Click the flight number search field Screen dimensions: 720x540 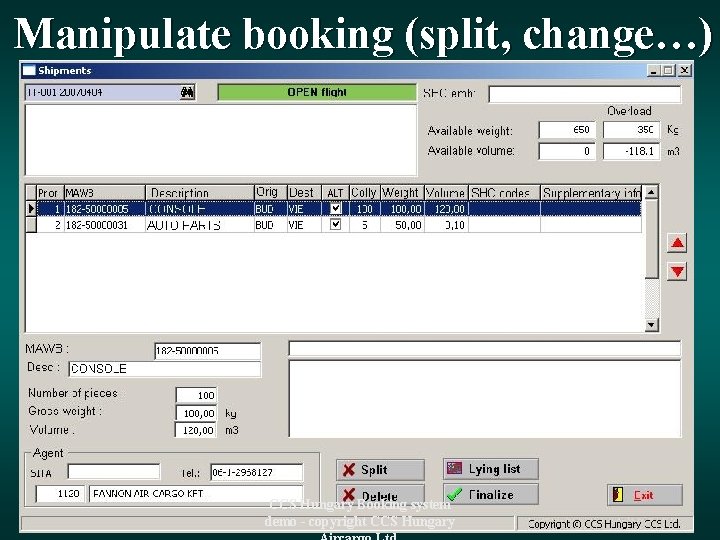point(102,92)
